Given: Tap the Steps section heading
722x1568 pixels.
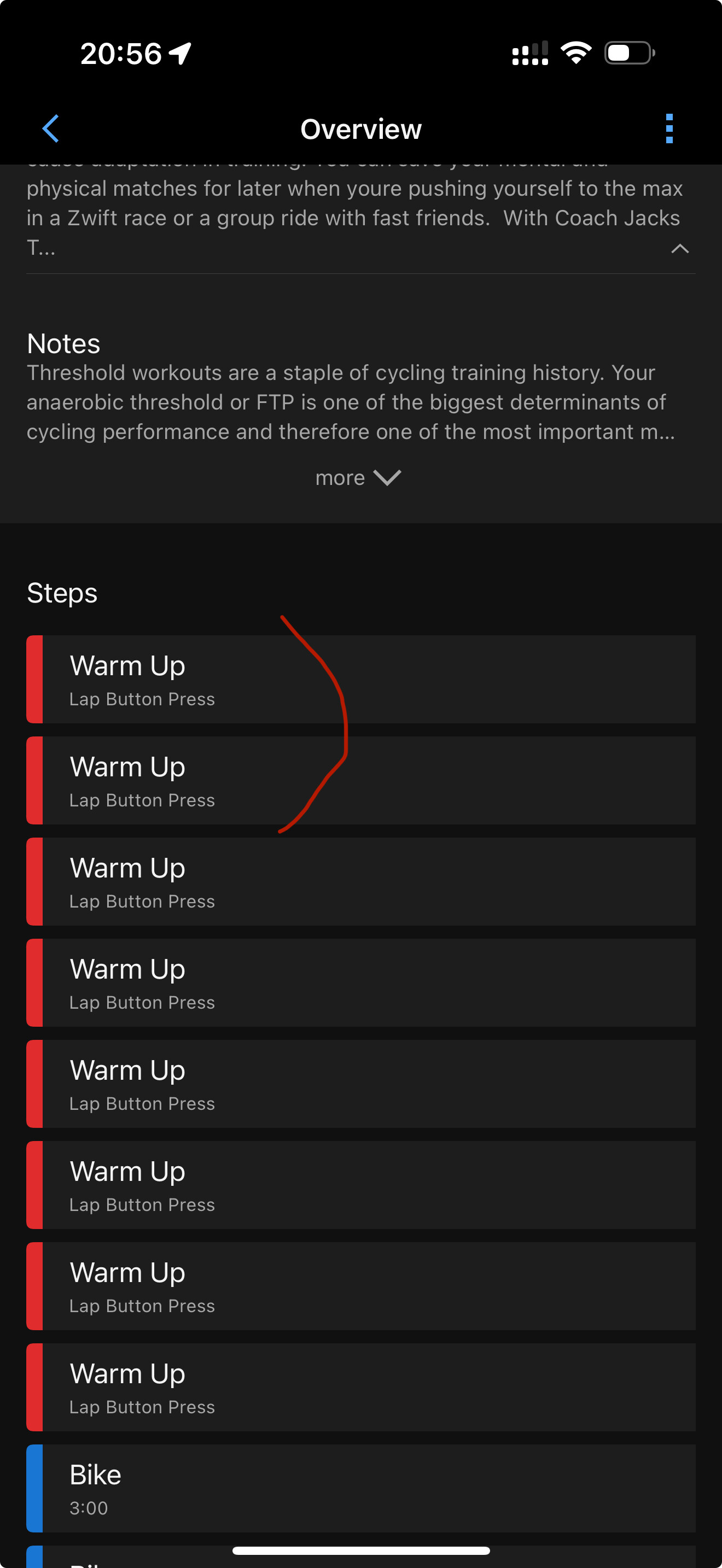Looking at the screenshot, I should point(62,593).
